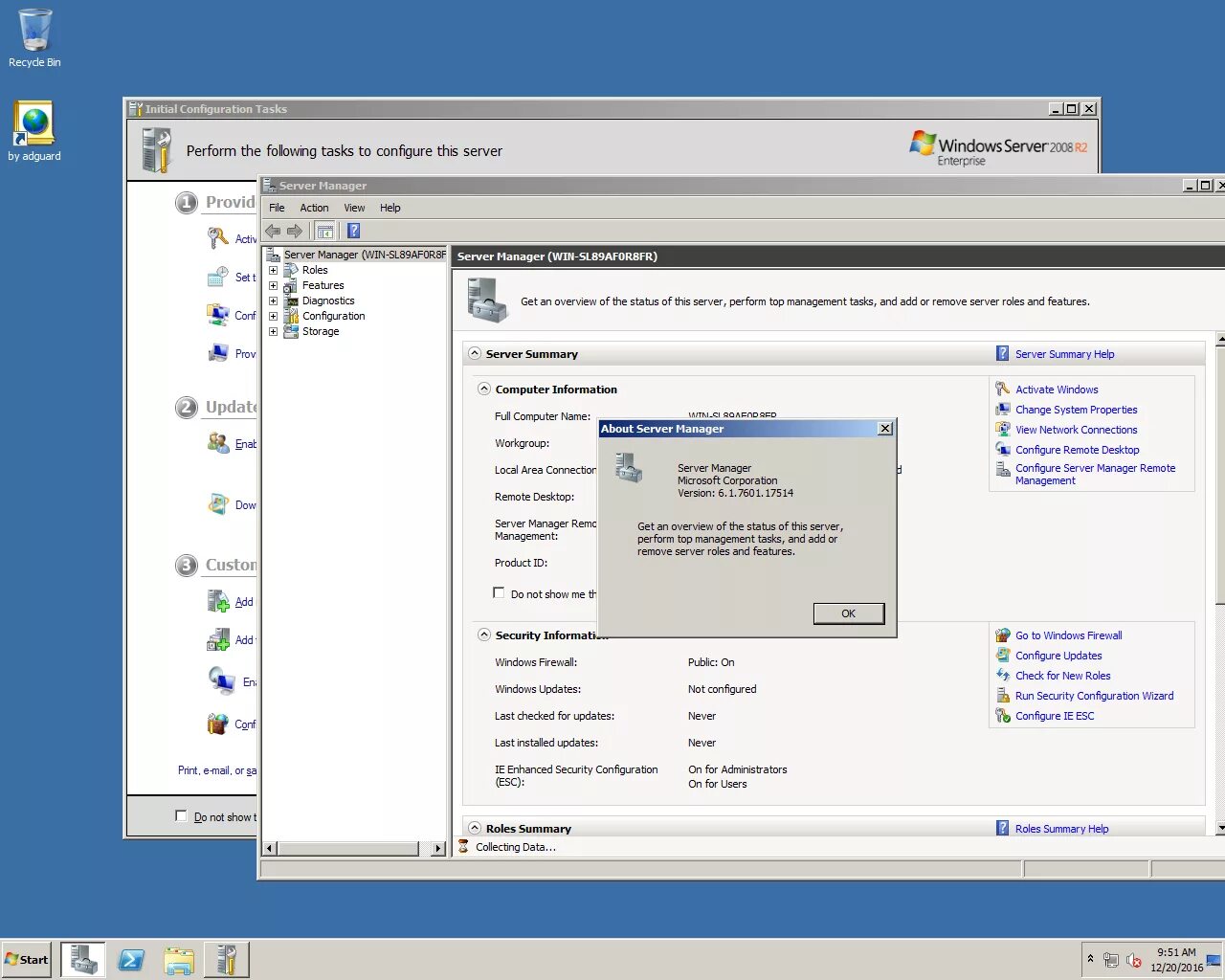Click the Forward arrow in Server Manager toolbar
This screenshot has width=1225, height=980.
(x=295, y=231)
